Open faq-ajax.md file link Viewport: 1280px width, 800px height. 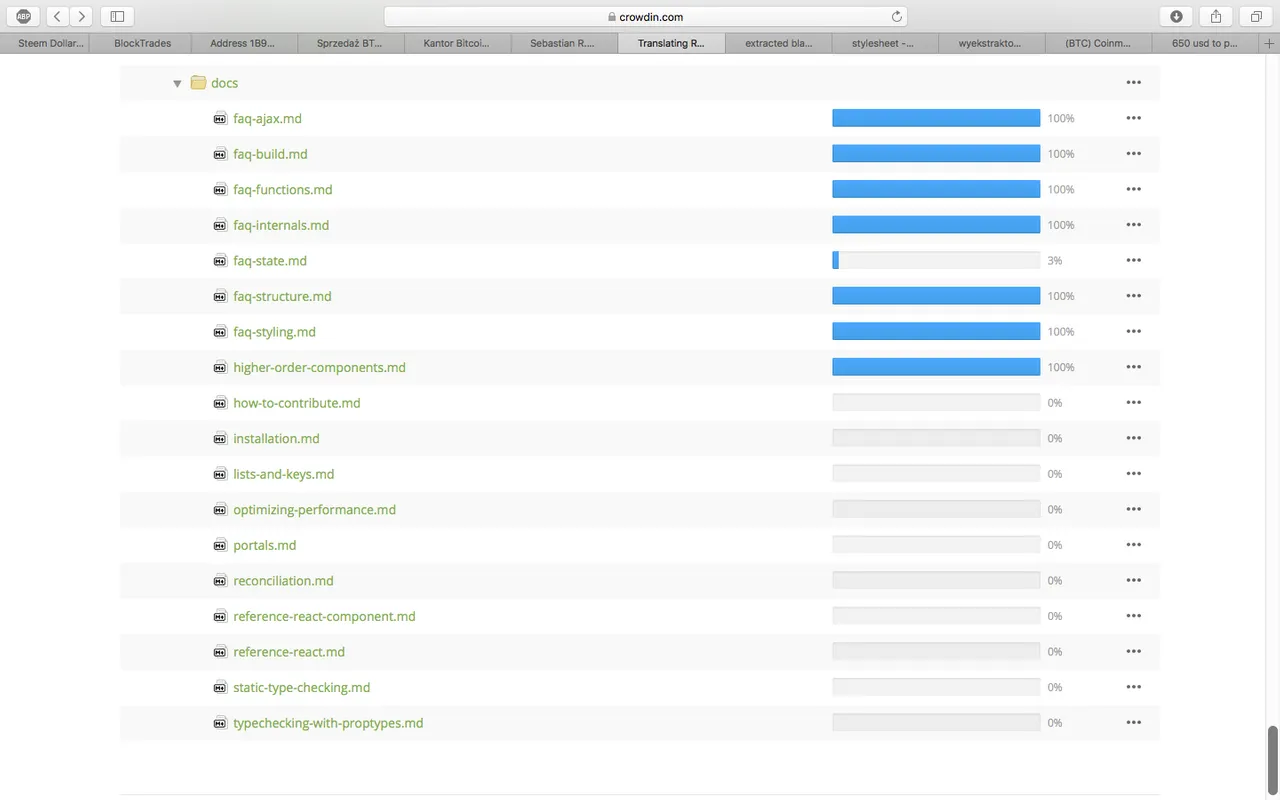click(267, 118)
